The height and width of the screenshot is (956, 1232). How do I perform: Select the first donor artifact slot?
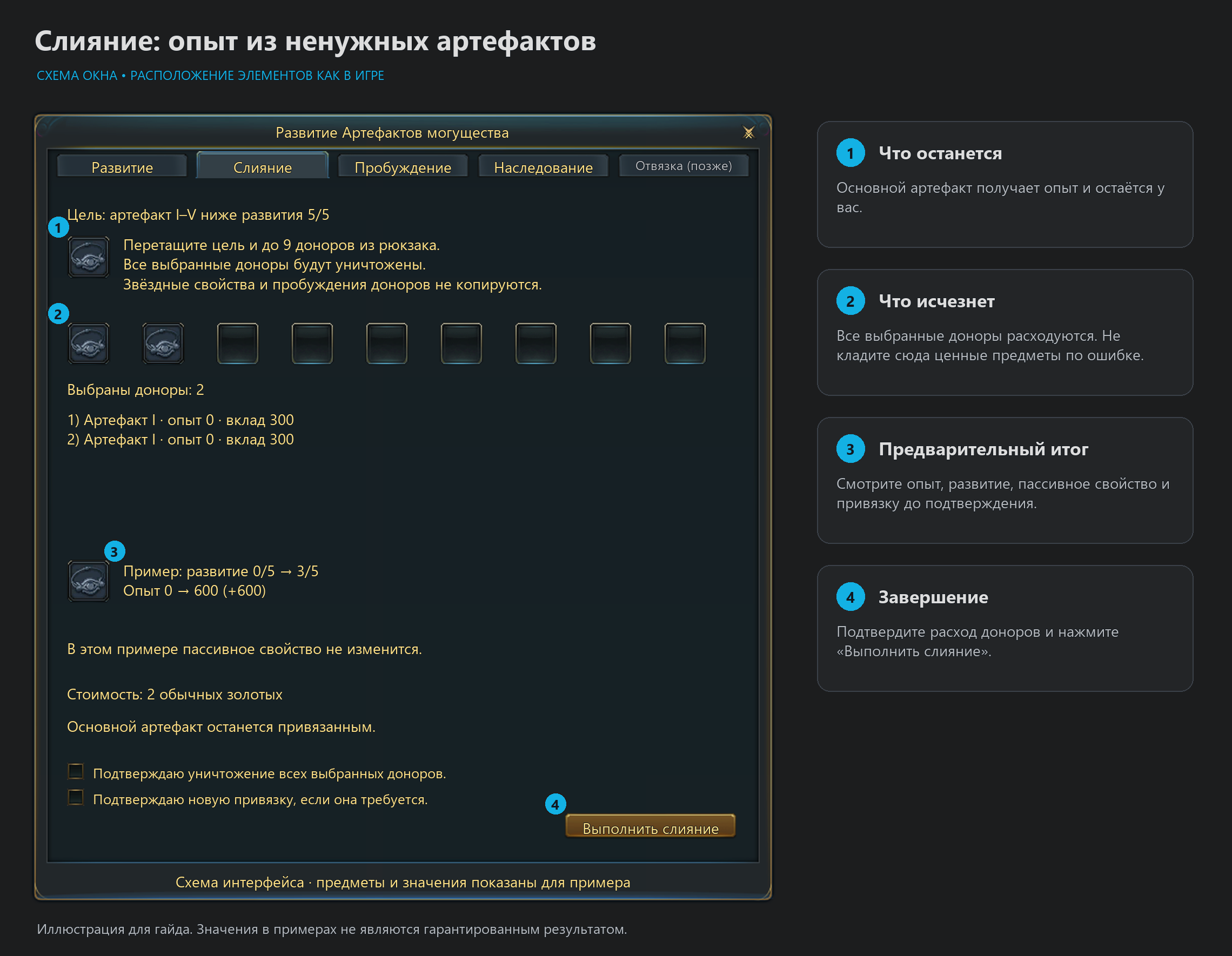(x=89, y=344)
